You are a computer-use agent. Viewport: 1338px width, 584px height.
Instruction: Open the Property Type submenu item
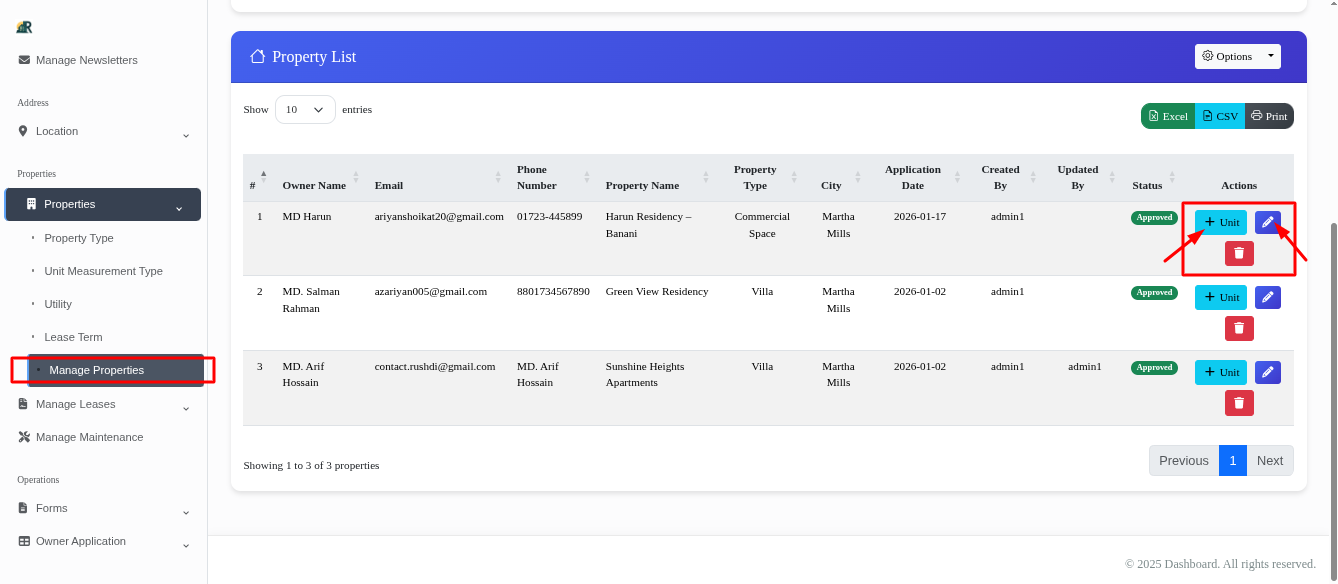tap(79, 238)
